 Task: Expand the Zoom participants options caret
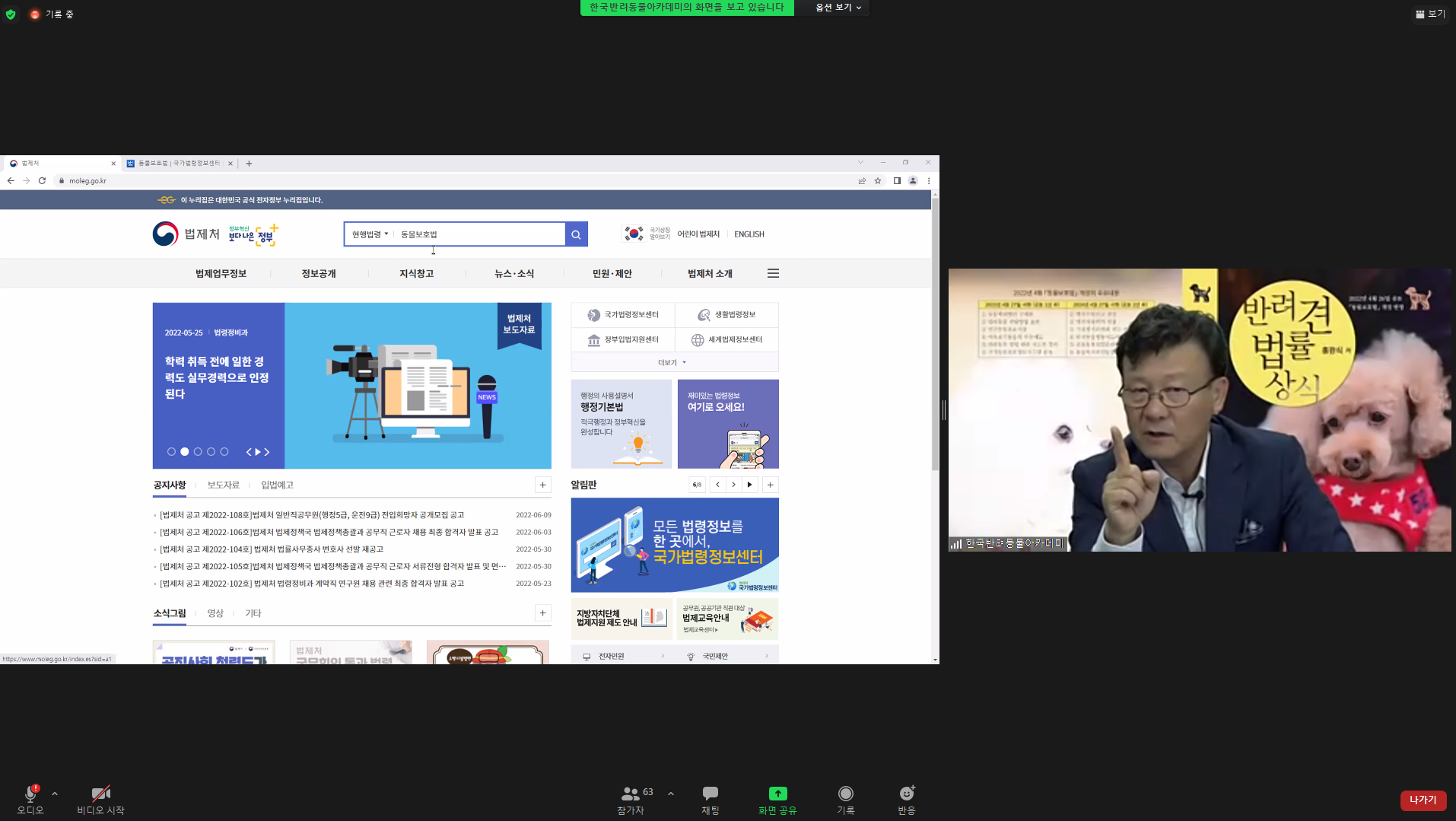coord(671,794)
